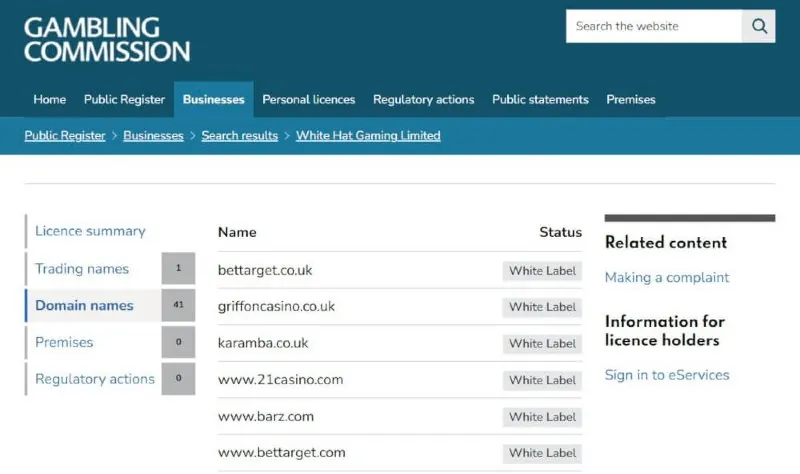Click the search magnifier icon button
Viewport: 800px width, 474px height.
(759, 26)
